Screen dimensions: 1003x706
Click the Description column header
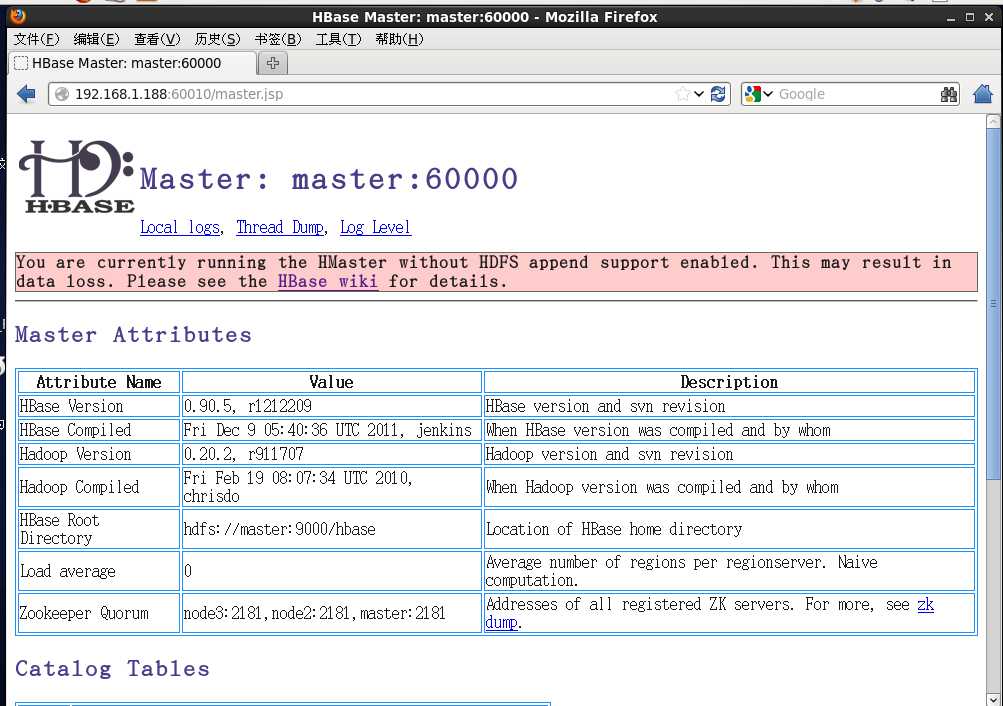729,382
